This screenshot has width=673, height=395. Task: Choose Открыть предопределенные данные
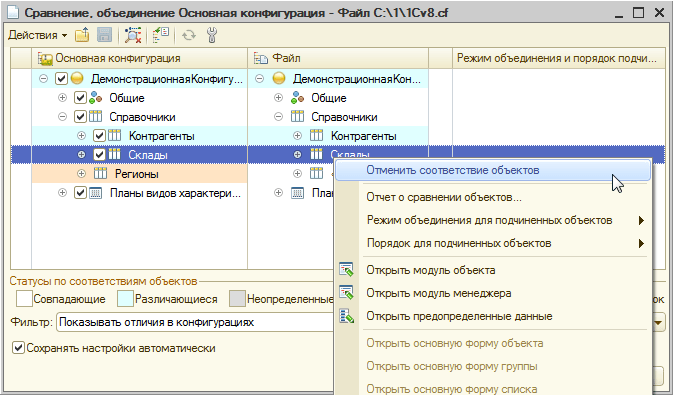pos(492,316)
